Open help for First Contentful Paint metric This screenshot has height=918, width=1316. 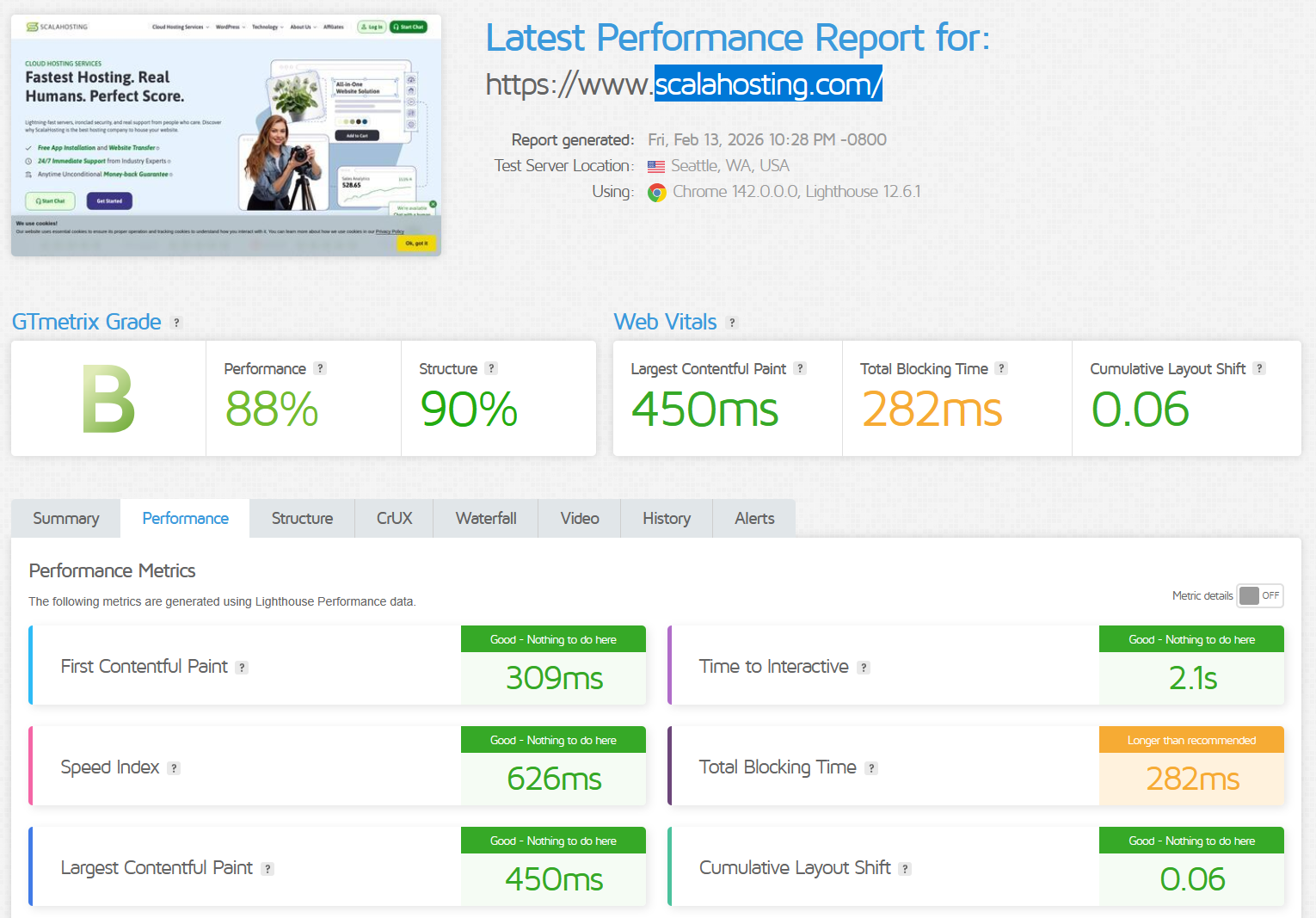(x=243, y=667)
